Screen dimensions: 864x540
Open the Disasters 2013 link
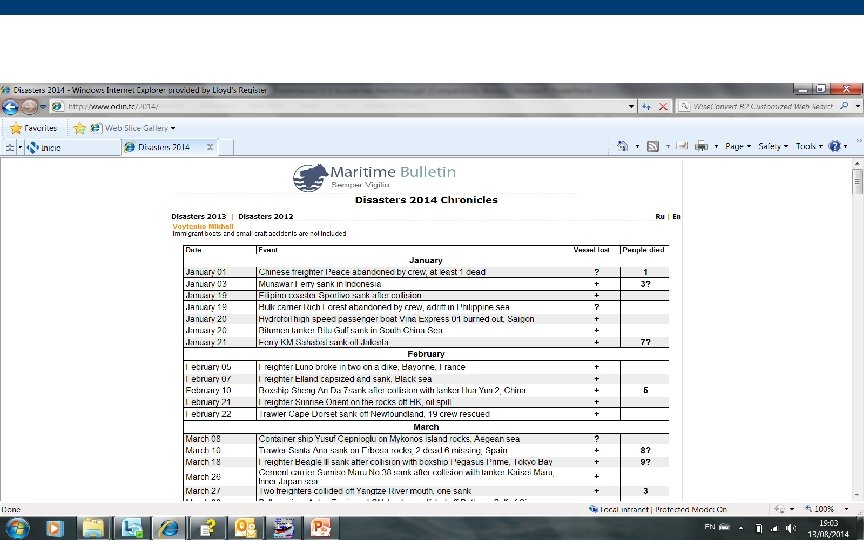click(198, 217)
